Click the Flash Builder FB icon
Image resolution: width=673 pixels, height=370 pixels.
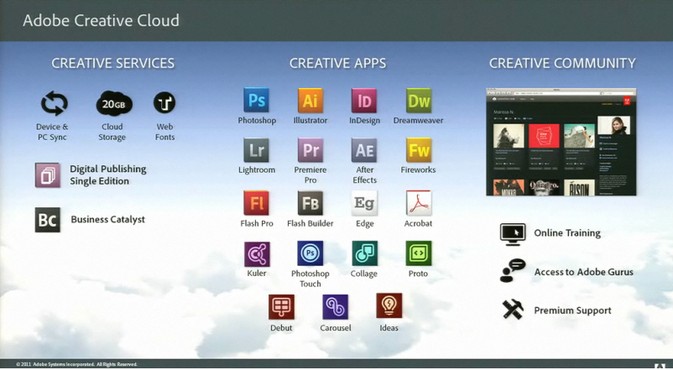310,203
